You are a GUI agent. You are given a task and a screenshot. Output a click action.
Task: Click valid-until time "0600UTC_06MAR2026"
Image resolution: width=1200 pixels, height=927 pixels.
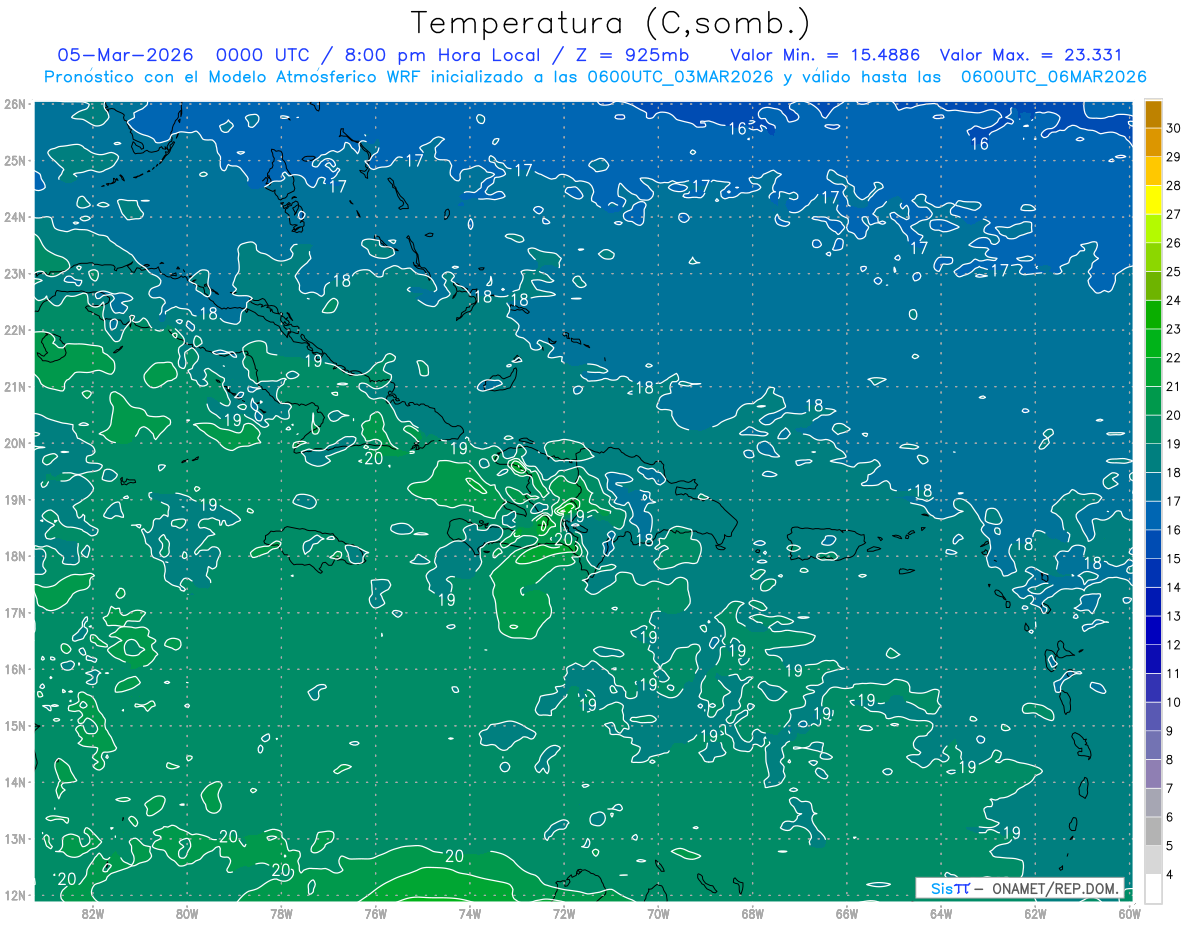(1053, 76)
